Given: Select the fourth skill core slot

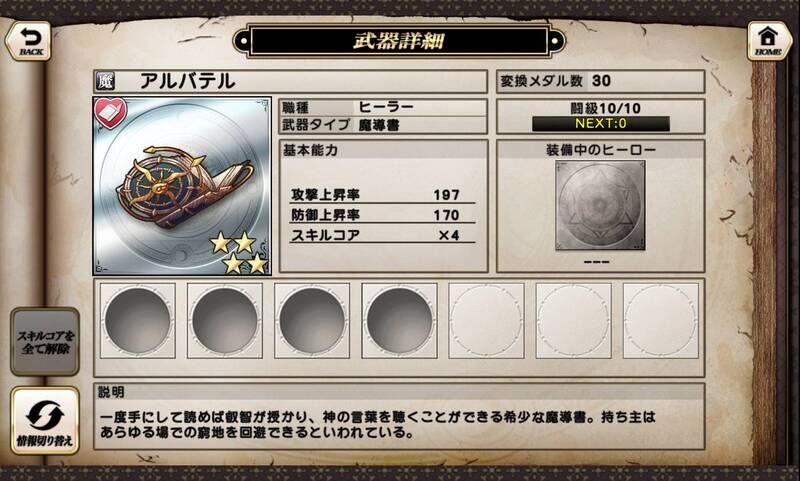Looking at the screenshot, I should [399, 320].
